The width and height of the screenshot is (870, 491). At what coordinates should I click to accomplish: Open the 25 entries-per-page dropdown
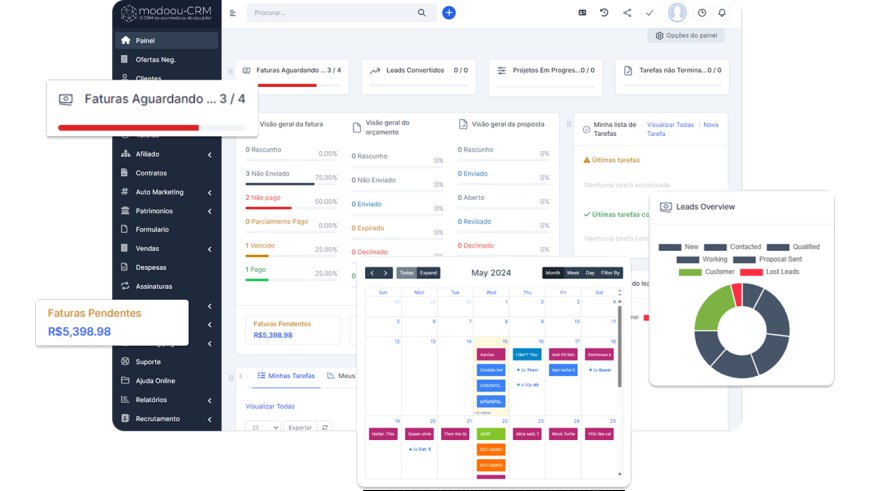point(263,427)
